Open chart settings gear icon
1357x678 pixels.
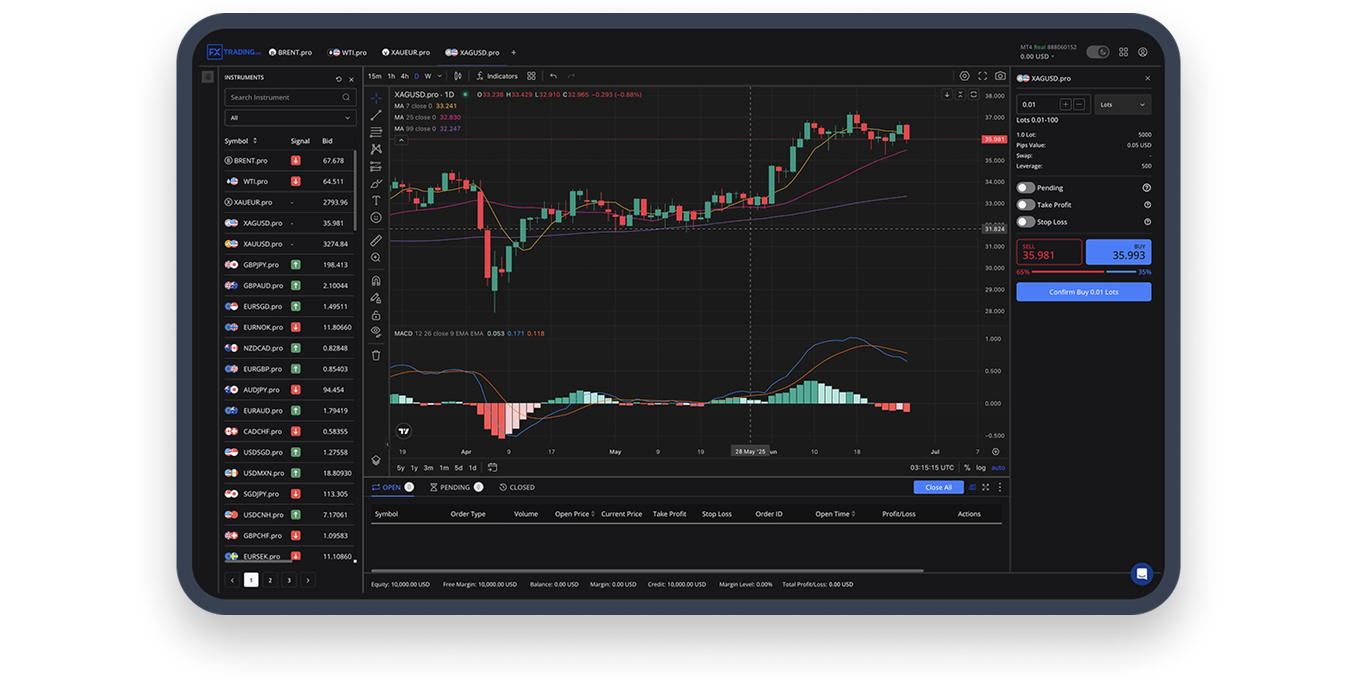(964, 76)
